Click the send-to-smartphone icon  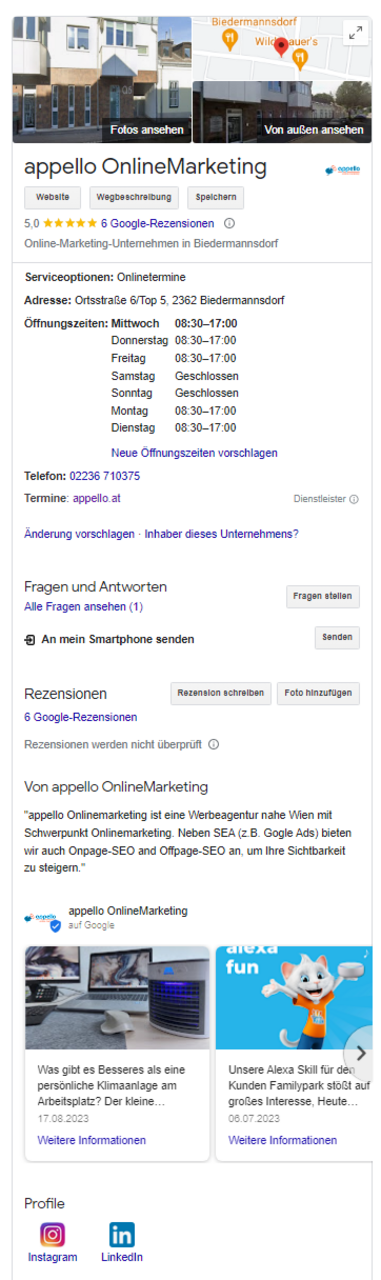29,639
